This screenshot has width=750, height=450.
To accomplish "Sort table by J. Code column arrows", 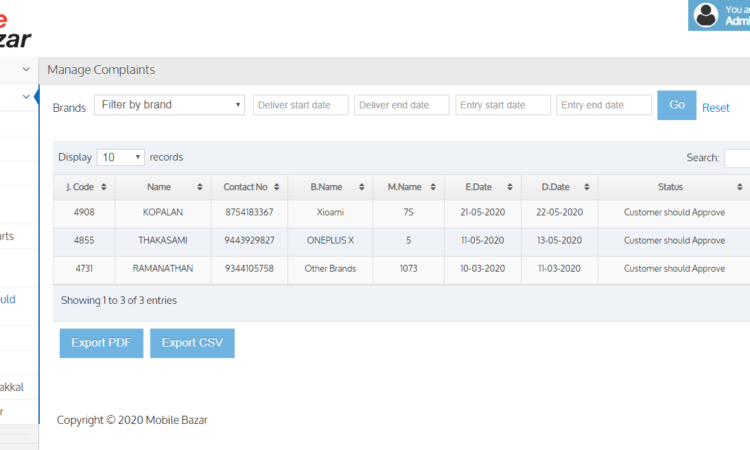I will coord(104,187).
